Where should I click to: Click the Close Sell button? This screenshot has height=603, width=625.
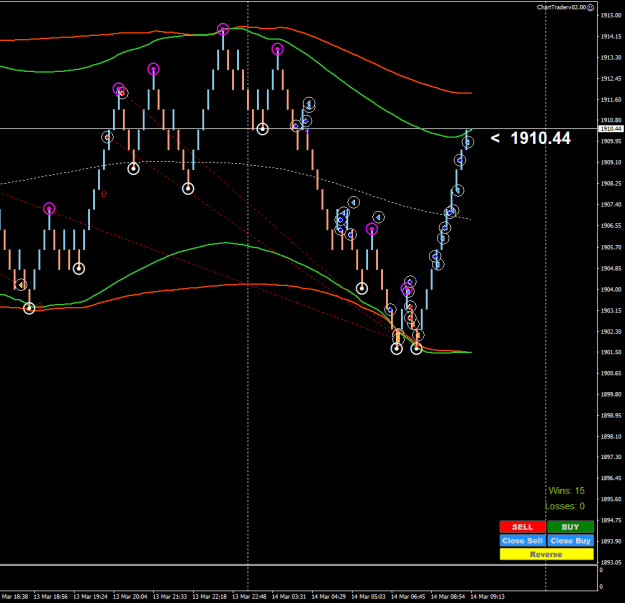522,540
